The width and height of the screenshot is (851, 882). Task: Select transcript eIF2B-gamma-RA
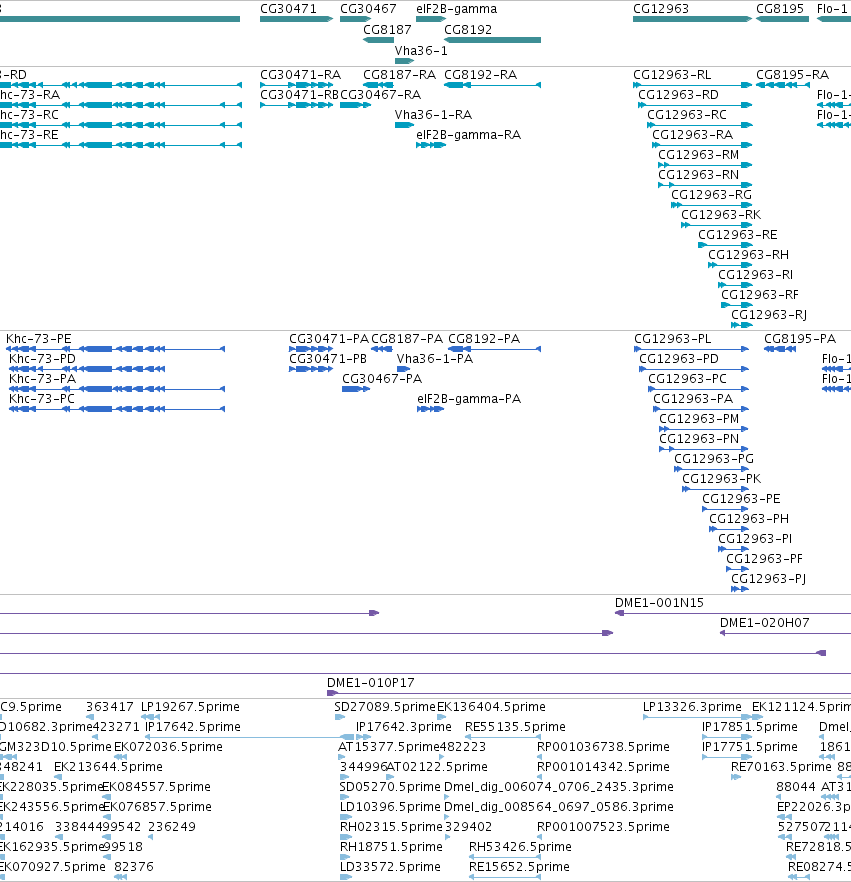tap(431, 145)
